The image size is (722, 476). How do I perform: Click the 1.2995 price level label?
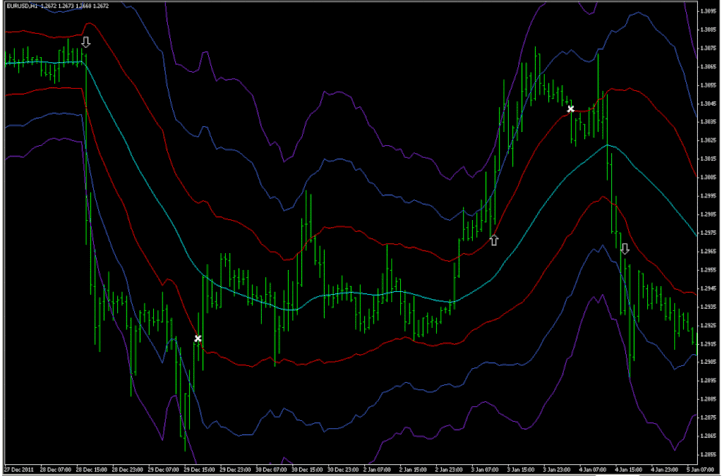tap(709, 196)
